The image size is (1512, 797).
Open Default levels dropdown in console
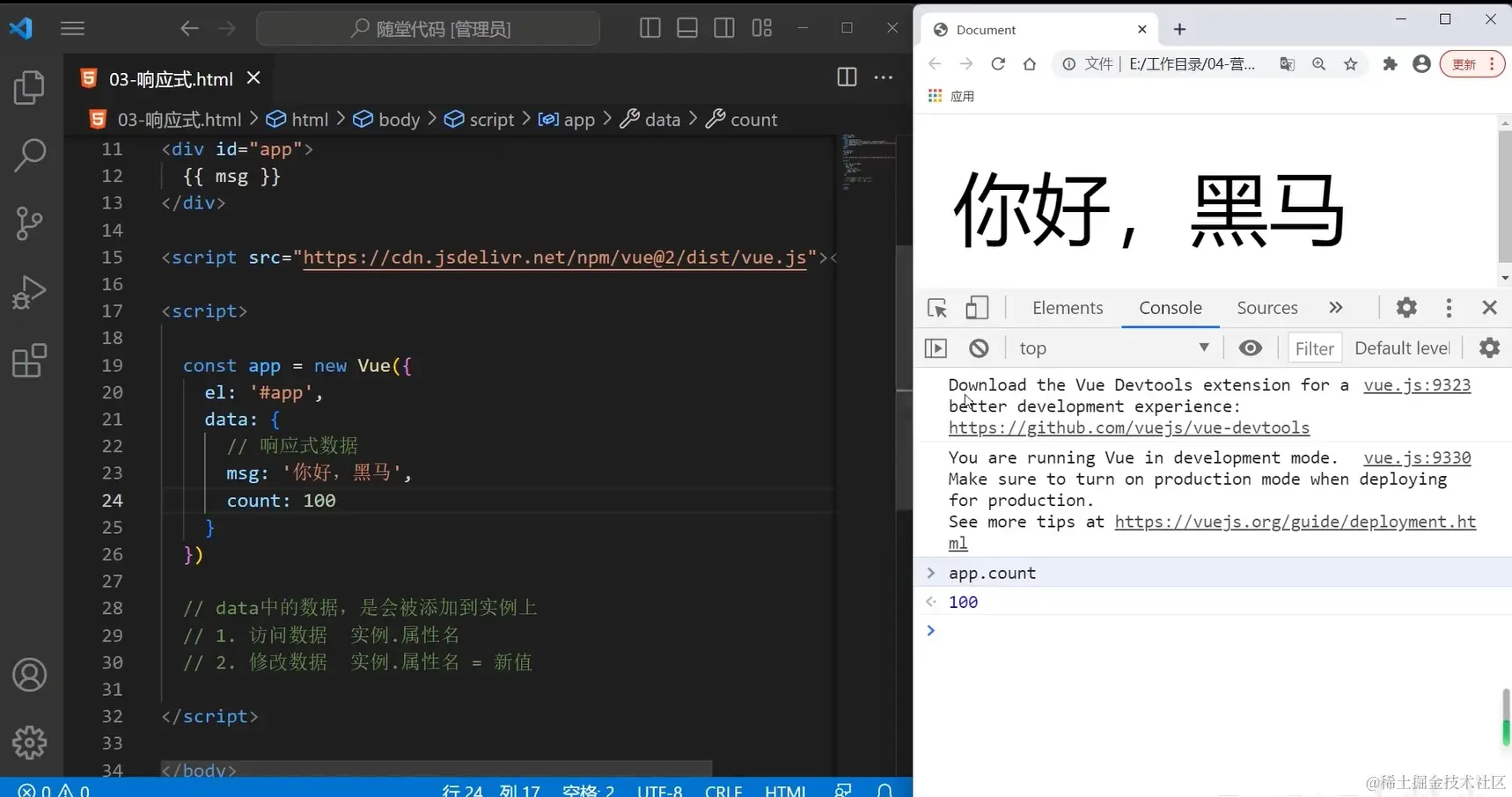click(x=1401, y=347)
